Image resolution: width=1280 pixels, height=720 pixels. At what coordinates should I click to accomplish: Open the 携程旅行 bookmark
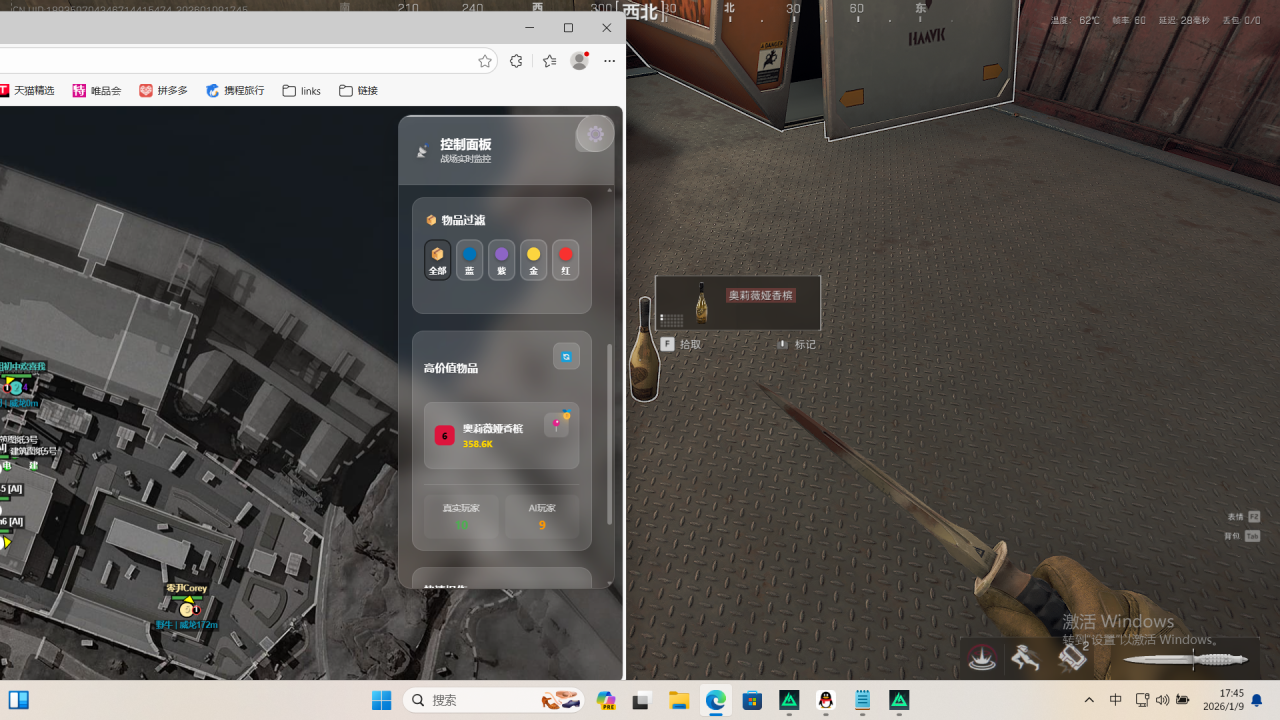click(235, 91)
